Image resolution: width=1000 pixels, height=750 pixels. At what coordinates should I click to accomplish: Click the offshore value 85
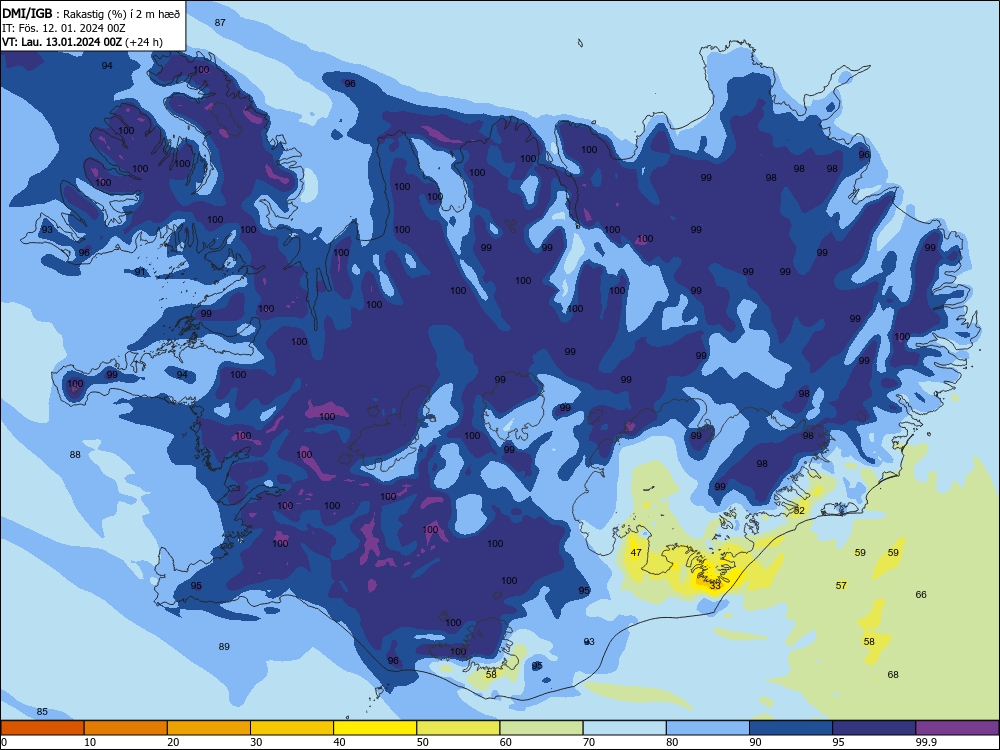(x=42, y=711)
